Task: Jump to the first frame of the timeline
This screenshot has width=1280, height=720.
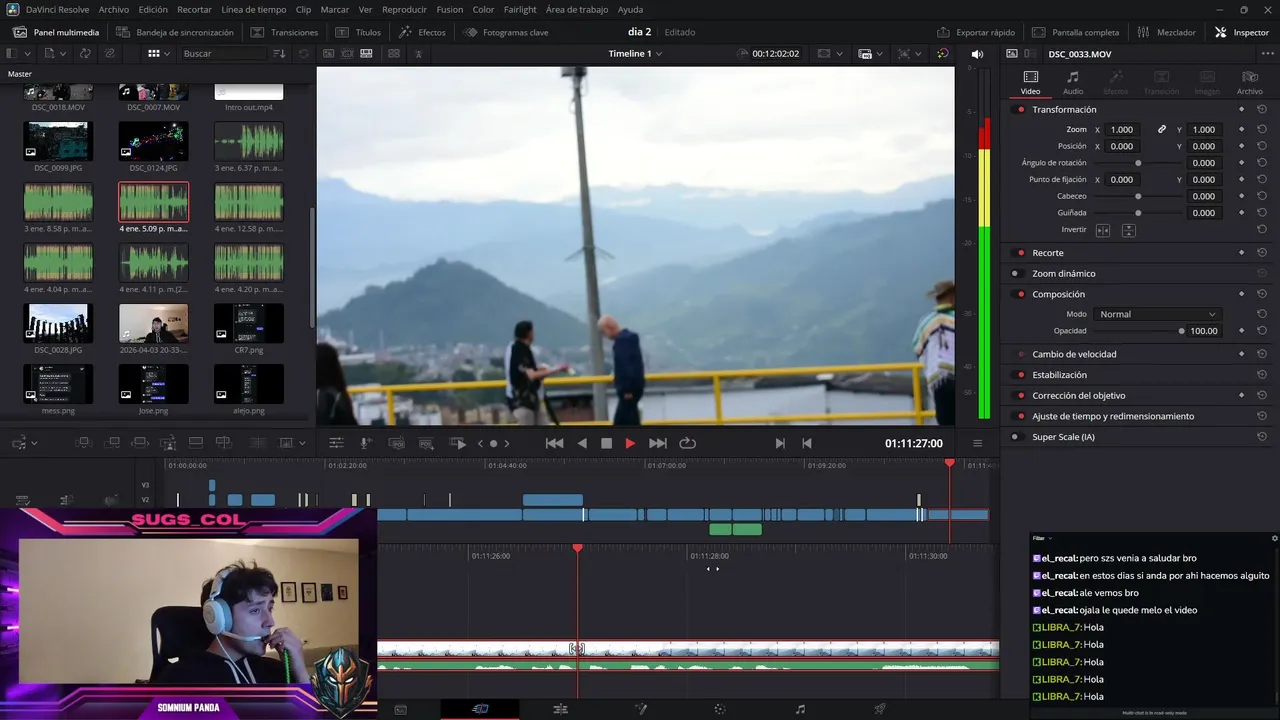Action: tap(554, 443)
